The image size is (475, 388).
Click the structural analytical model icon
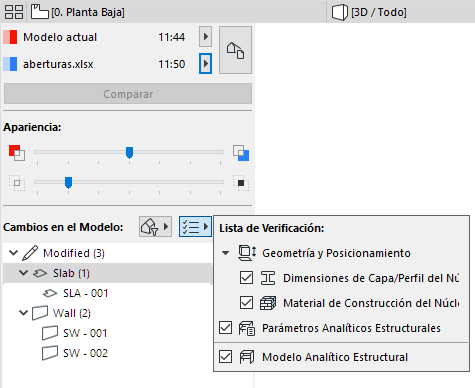247,357
